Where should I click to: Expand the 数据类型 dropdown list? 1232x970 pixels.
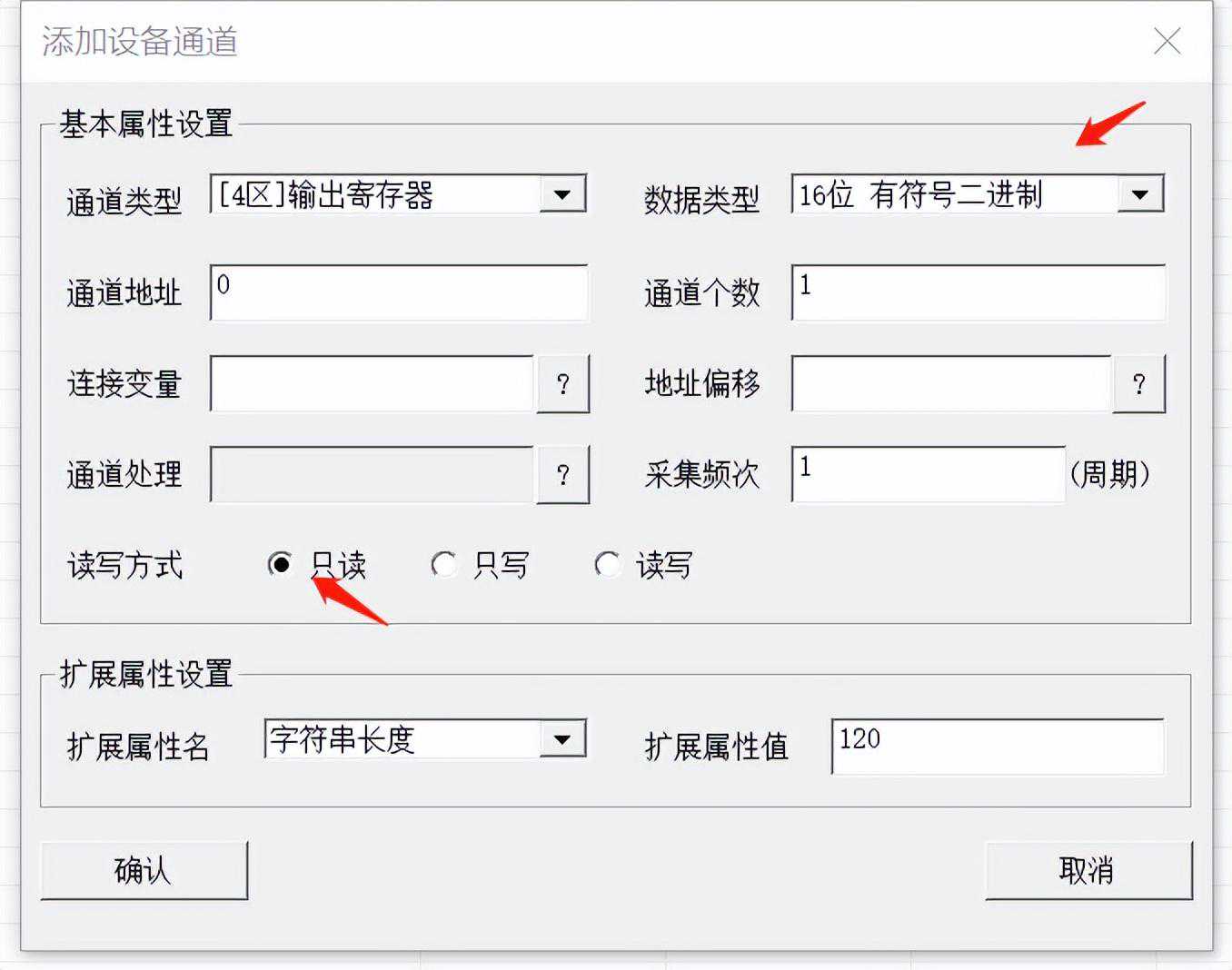(x=1139, y=194)
